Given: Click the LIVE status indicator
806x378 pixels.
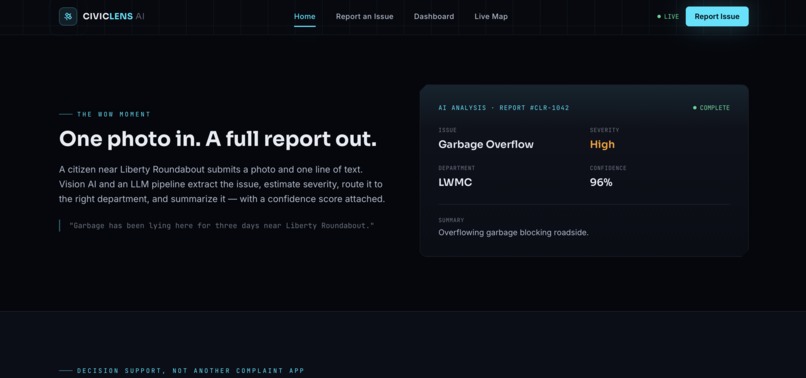Looking at the screenshot, I should coord(668,16).
